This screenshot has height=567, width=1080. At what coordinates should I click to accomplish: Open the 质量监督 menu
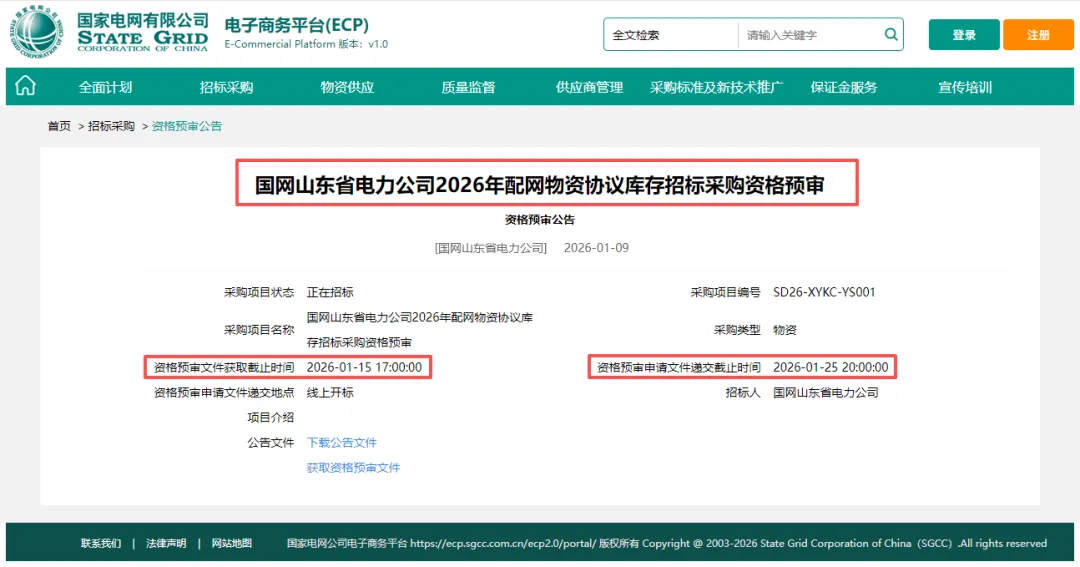468,87
